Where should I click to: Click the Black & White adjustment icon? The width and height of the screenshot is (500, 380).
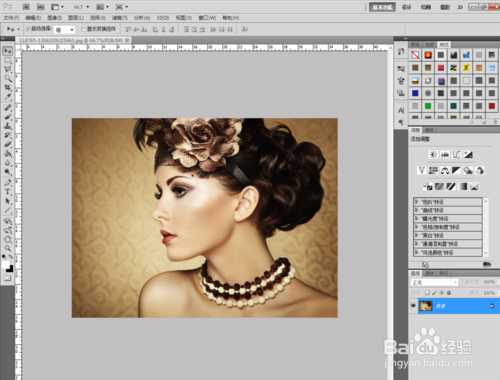(456, 171)
